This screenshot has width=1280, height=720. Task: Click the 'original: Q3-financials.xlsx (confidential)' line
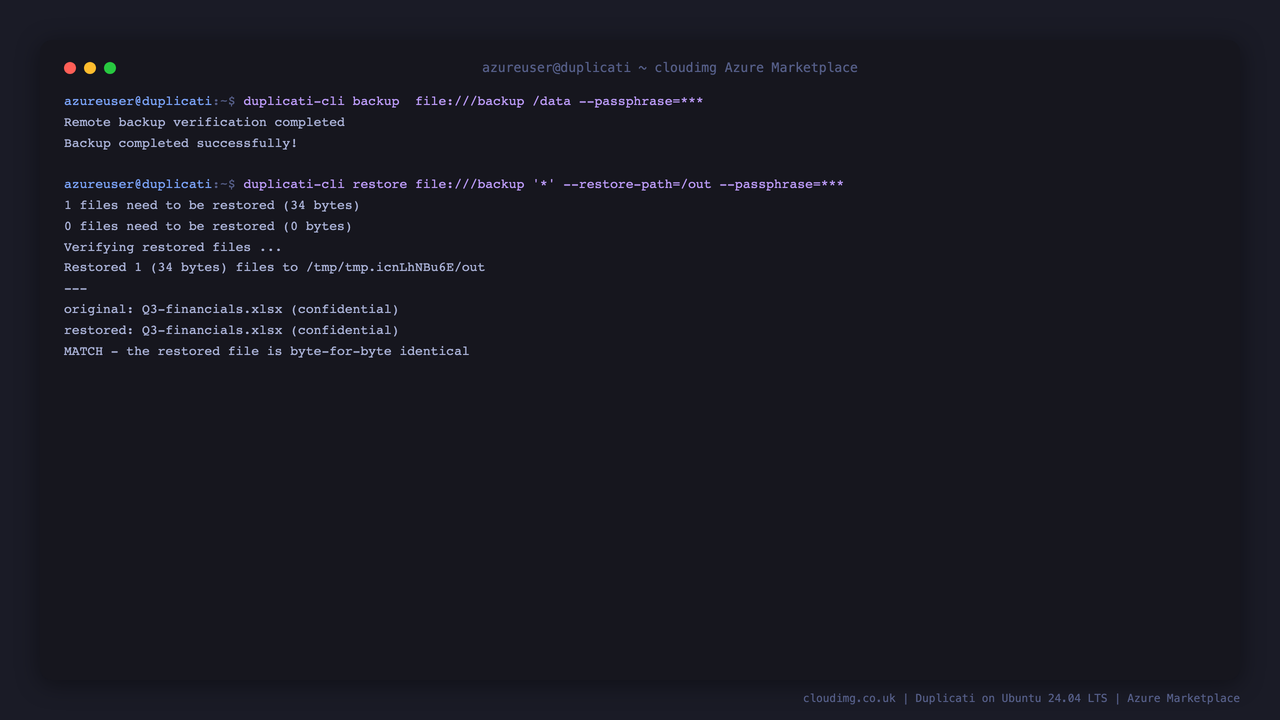point(231,309)
